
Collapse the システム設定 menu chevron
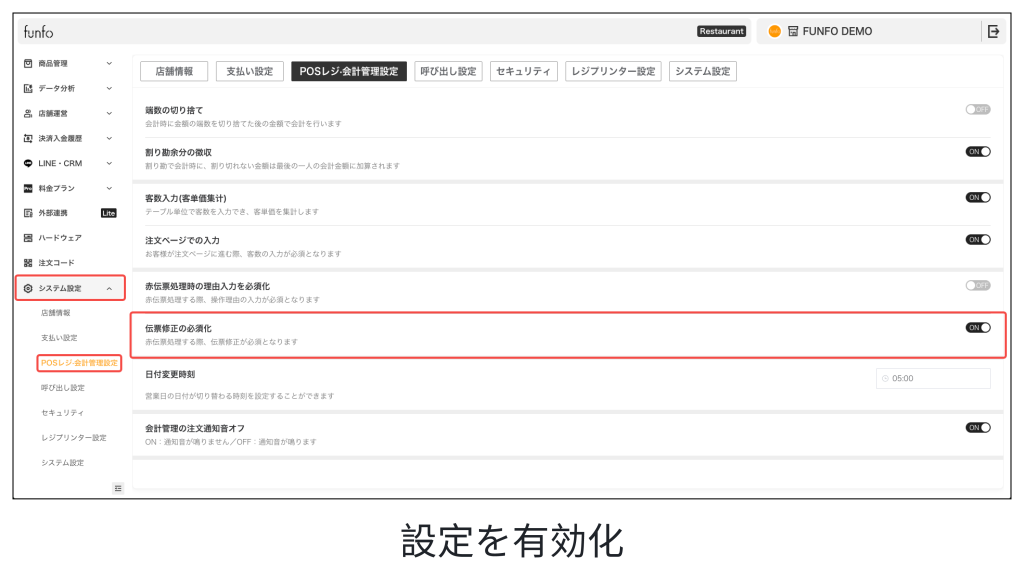(x=109, y=288)
